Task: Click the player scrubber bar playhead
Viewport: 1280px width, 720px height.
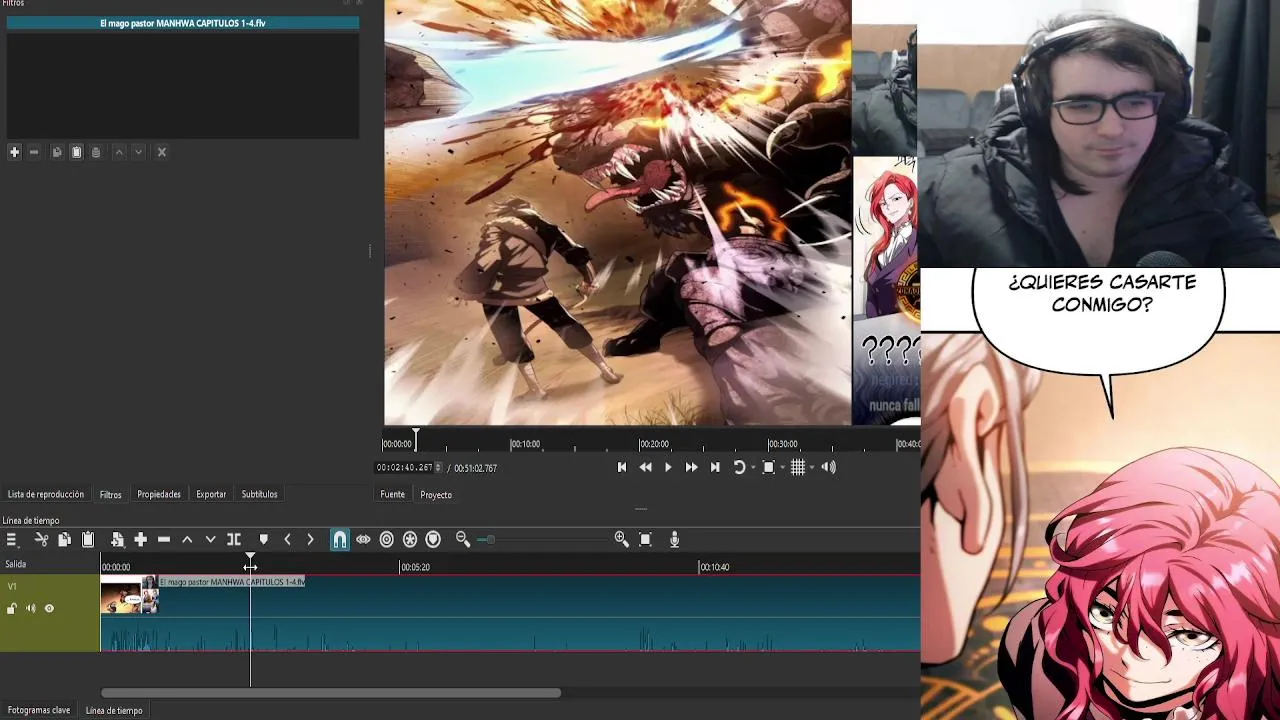Action: pyautogui.click(x=416, y=438)
